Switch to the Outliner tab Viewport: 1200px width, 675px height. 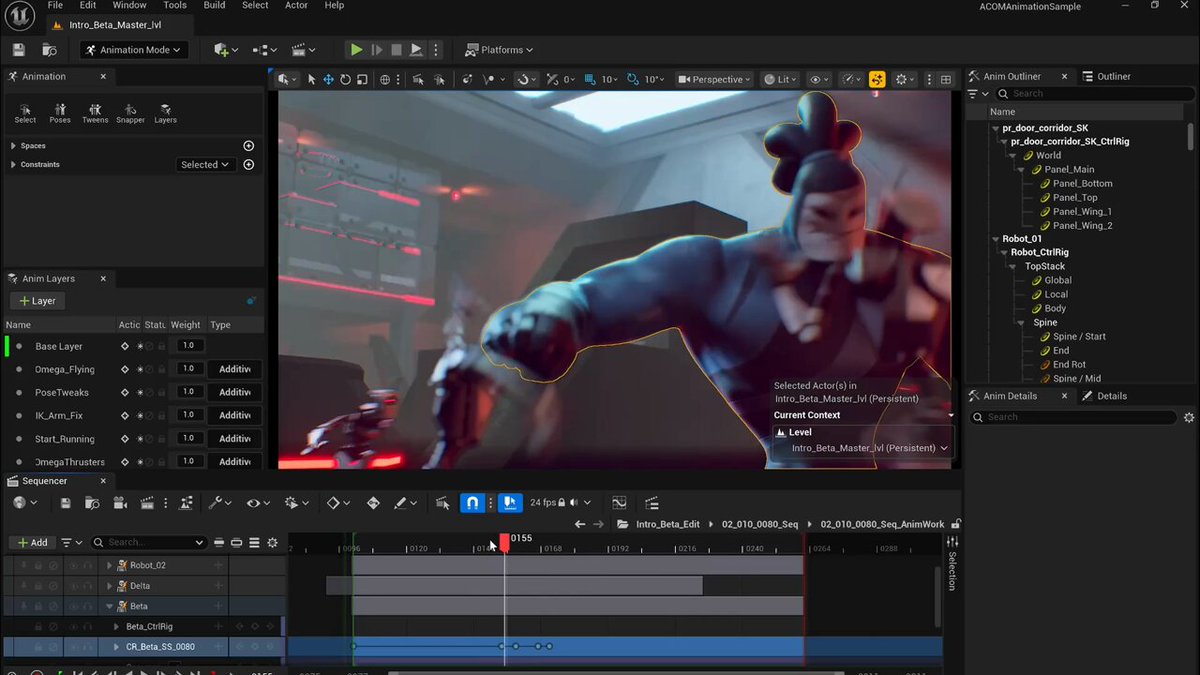[1113, 76]
